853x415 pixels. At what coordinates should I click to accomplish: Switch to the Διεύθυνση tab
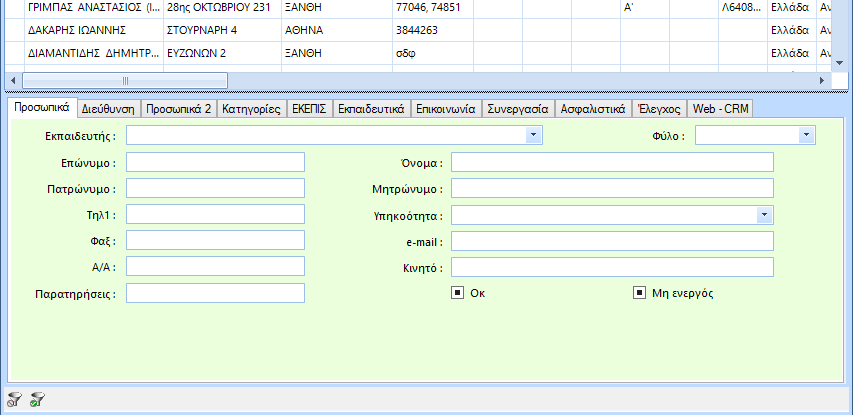(x=108, y=108)
